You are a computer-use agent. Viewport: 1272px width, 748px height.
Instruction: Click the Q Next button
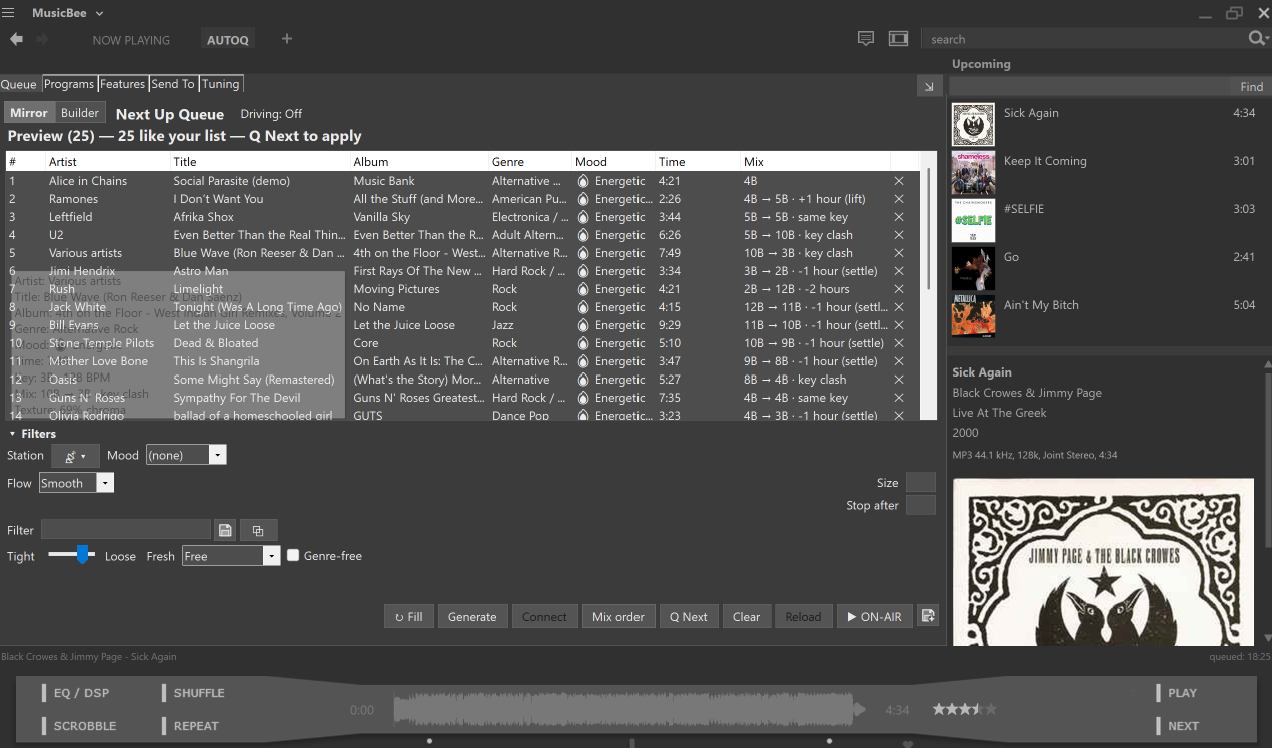[x=688, y=616]
